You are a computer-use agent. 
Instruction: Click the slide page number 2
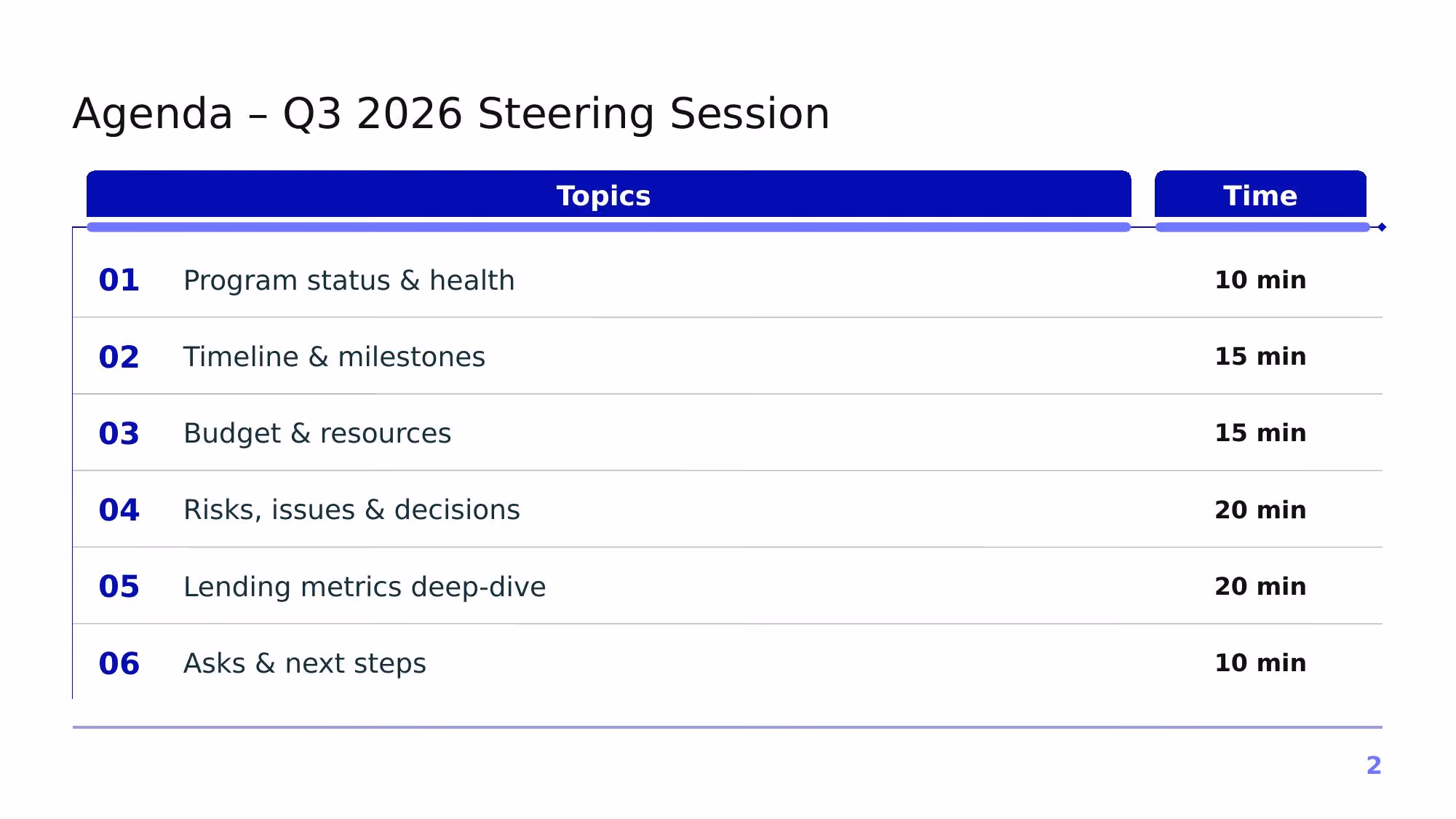(1374, 765)
